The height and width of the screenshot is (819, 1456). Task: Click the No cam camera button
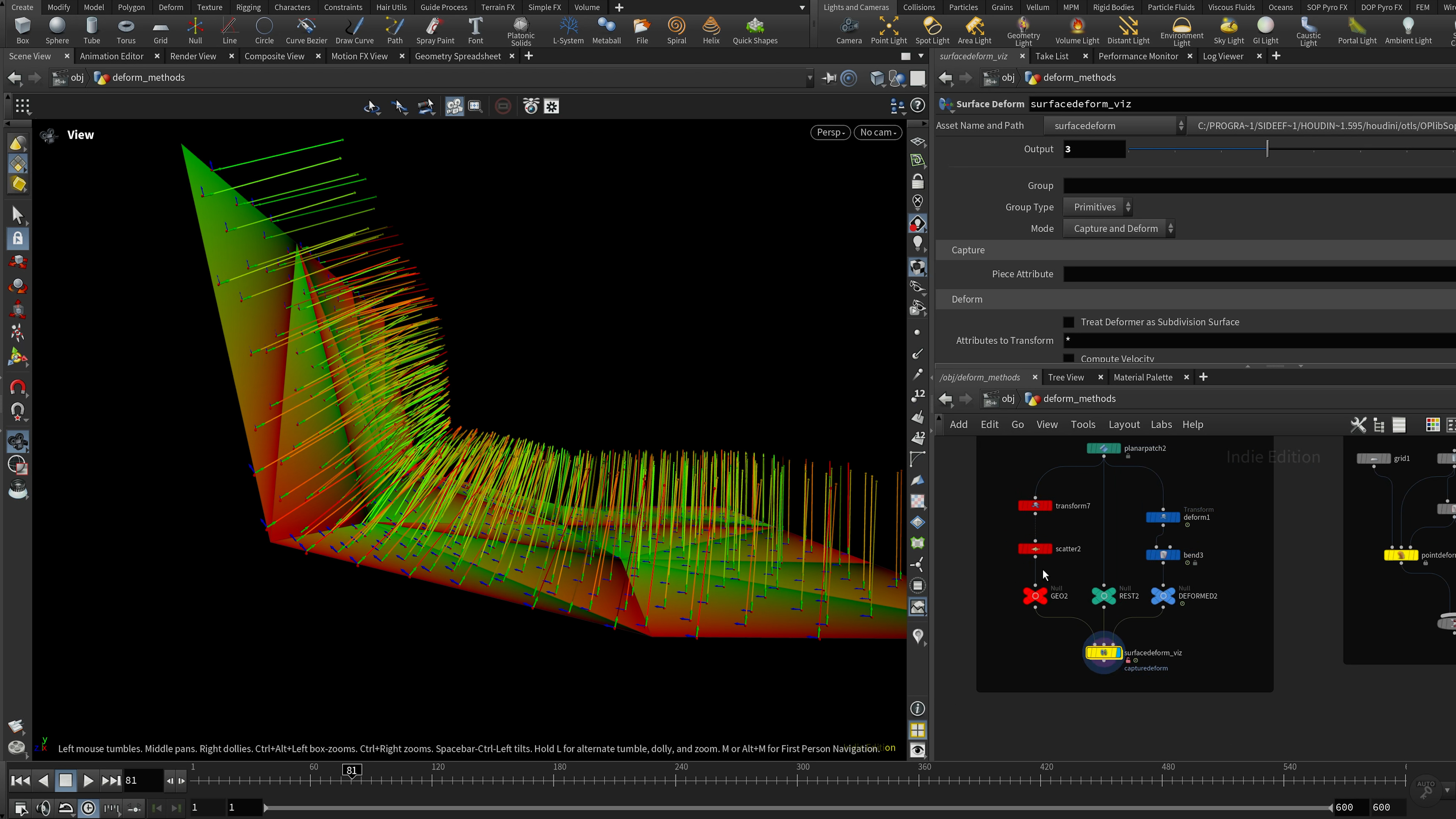(877, 132)
